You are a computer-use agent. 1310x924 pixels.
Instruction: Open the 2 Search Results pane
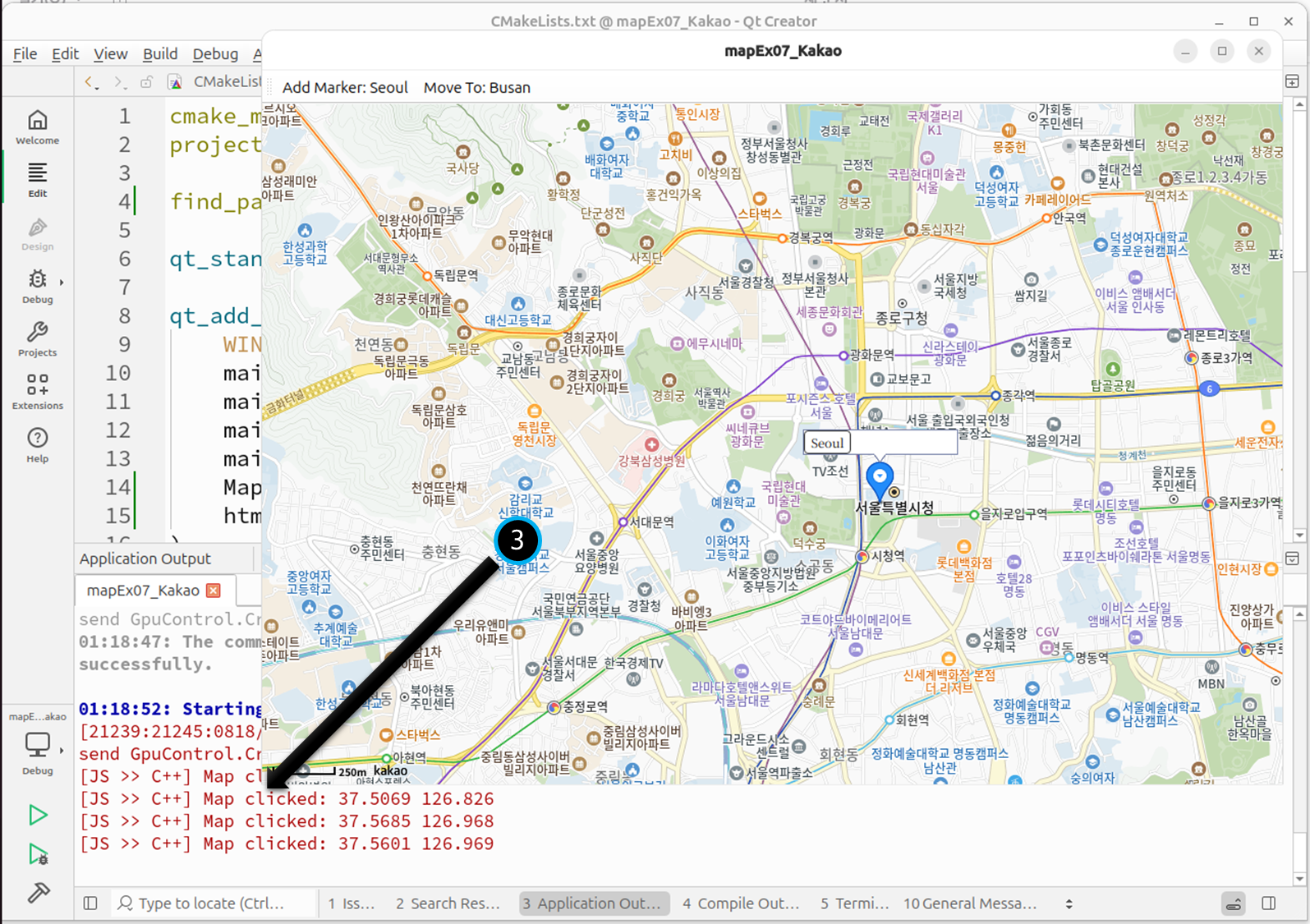tap(448, 903)
